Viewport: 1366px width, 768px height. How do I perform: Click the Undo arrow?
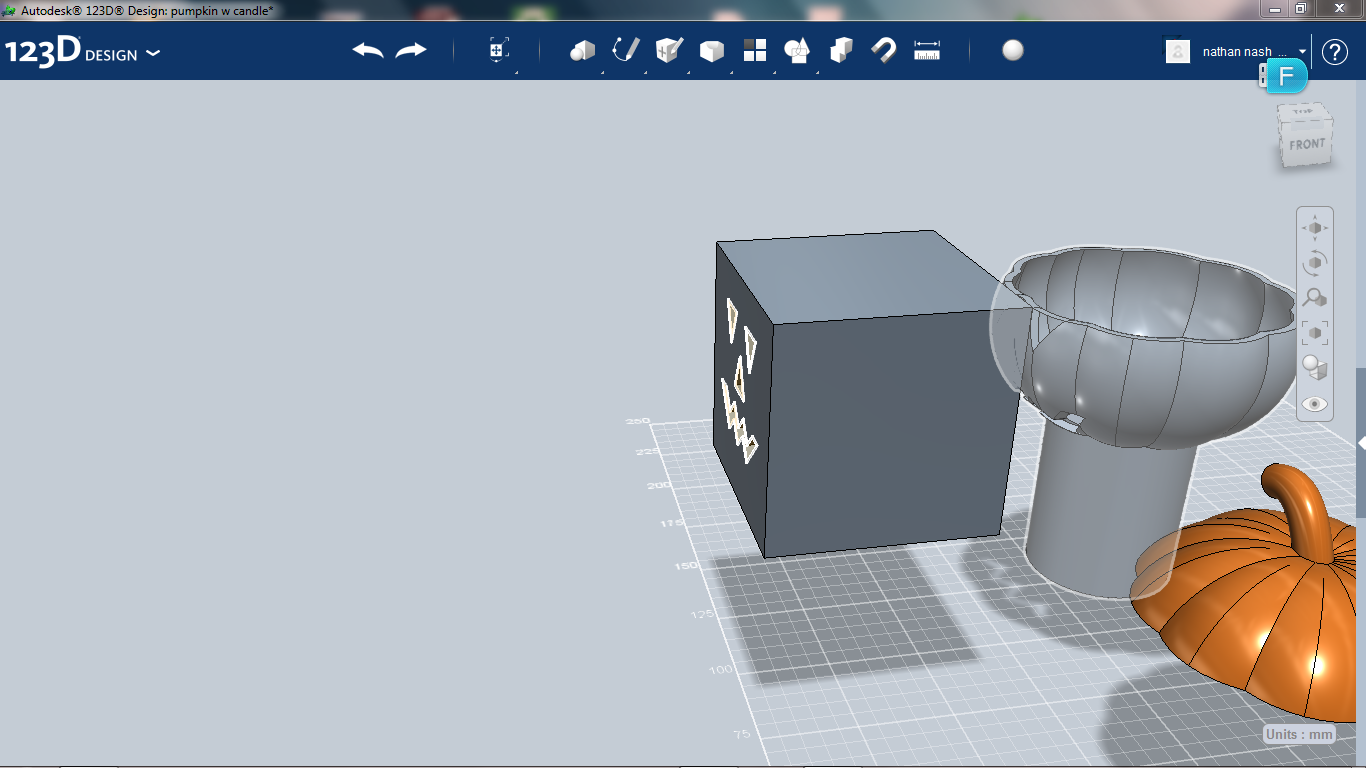(368, 51)
